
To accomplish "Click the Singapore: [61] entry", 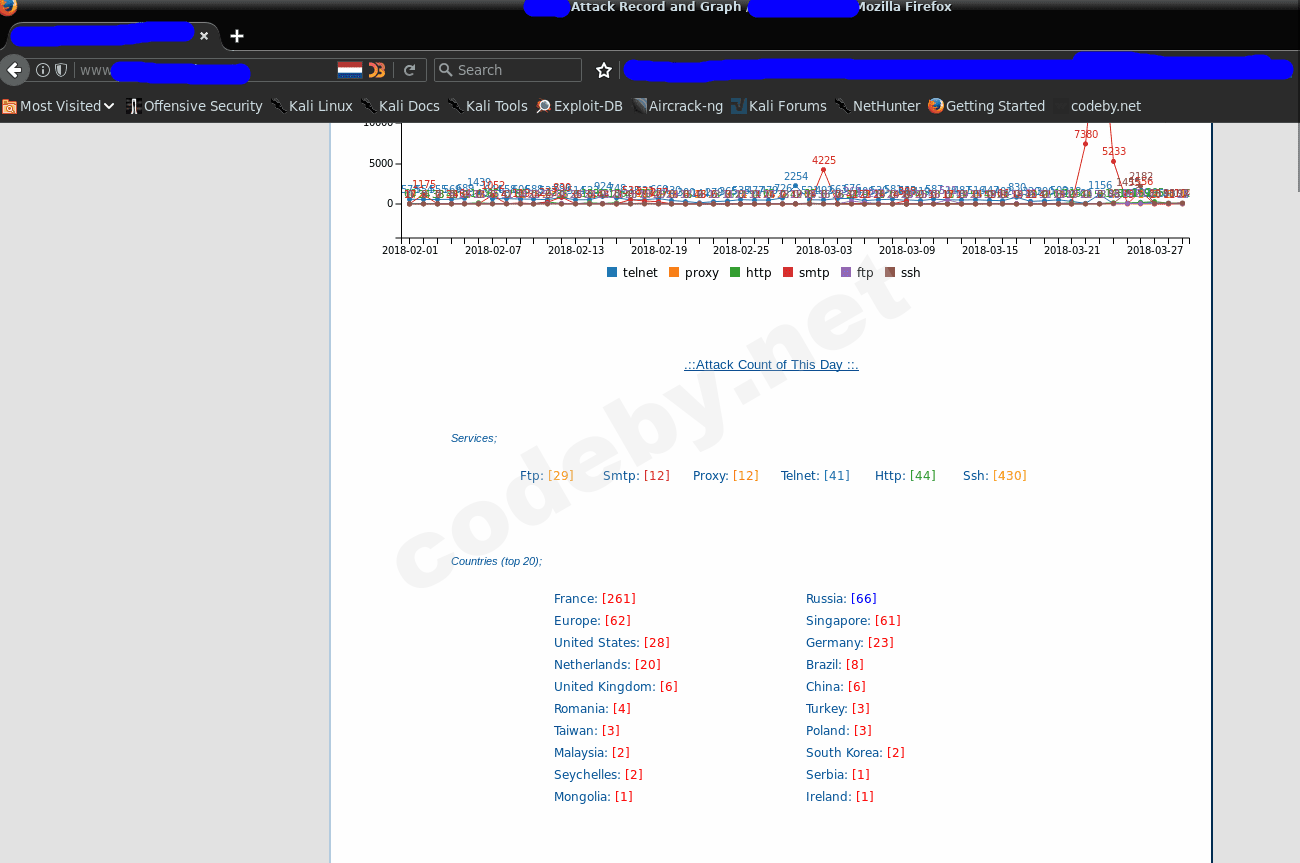I will click(853, 621).
